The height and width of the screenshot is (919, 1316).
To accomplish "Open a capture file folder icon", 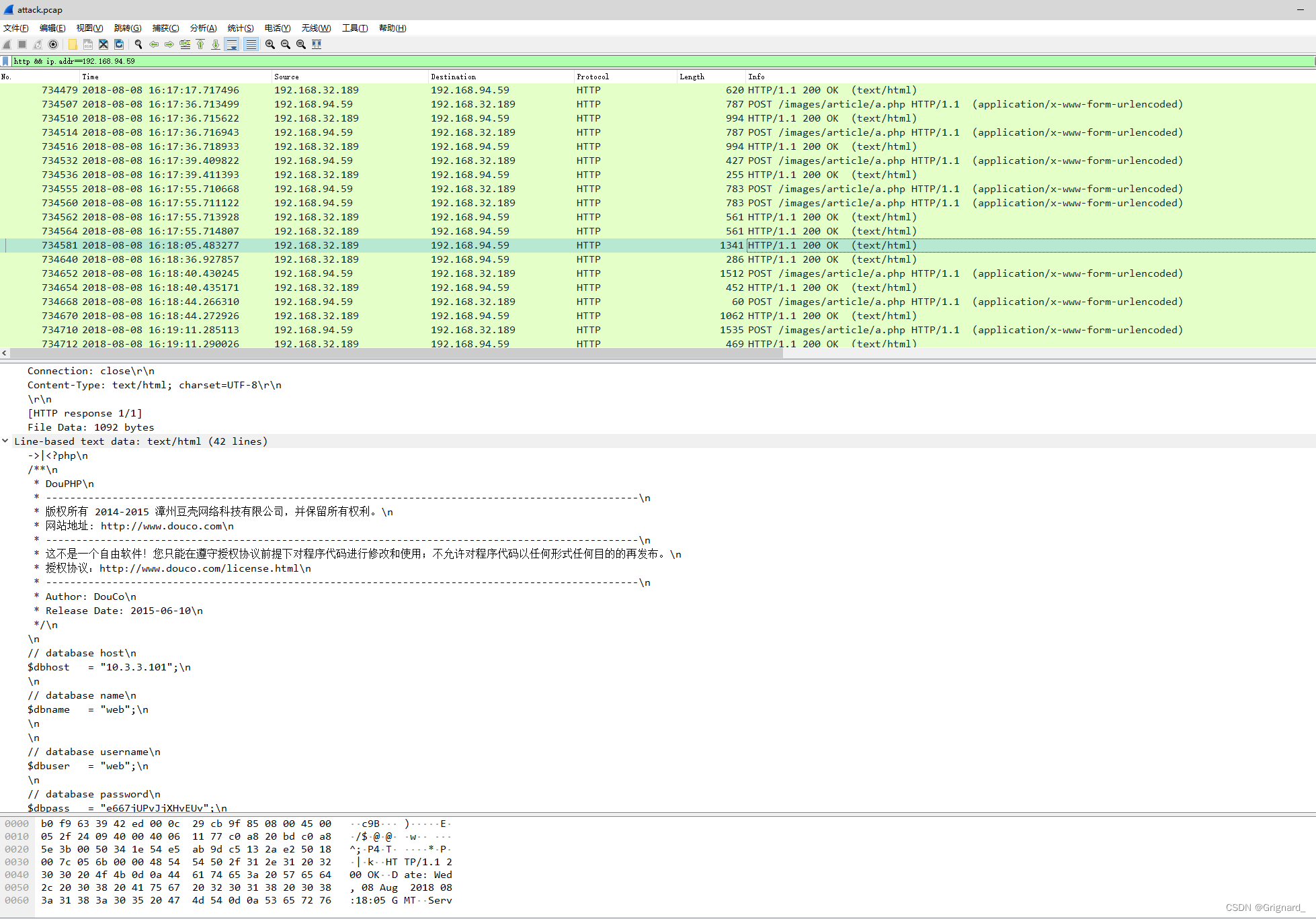I will [73, 44].
